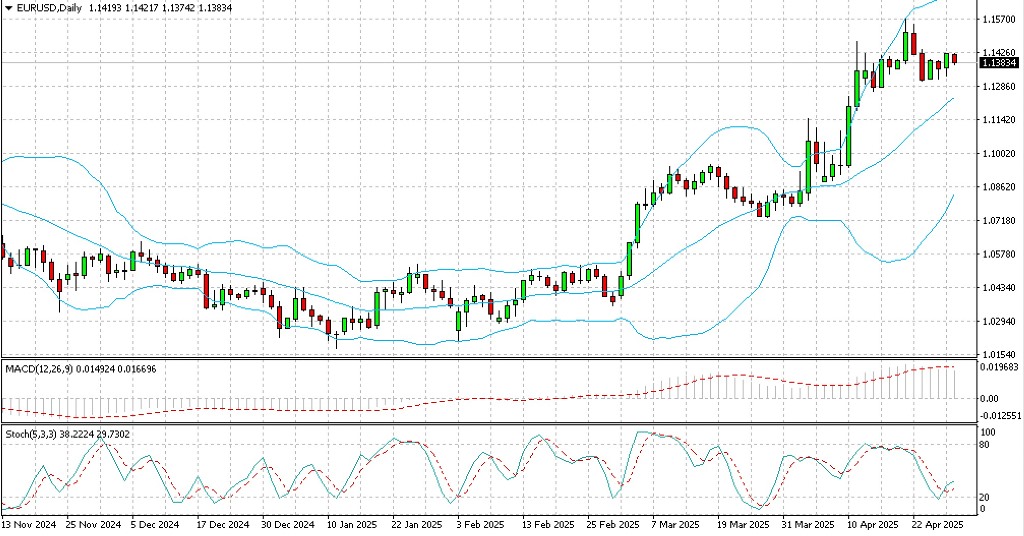1024x536 pixels.
Task: Click the last red candle on the chart
Action: [x=954, y=59]
